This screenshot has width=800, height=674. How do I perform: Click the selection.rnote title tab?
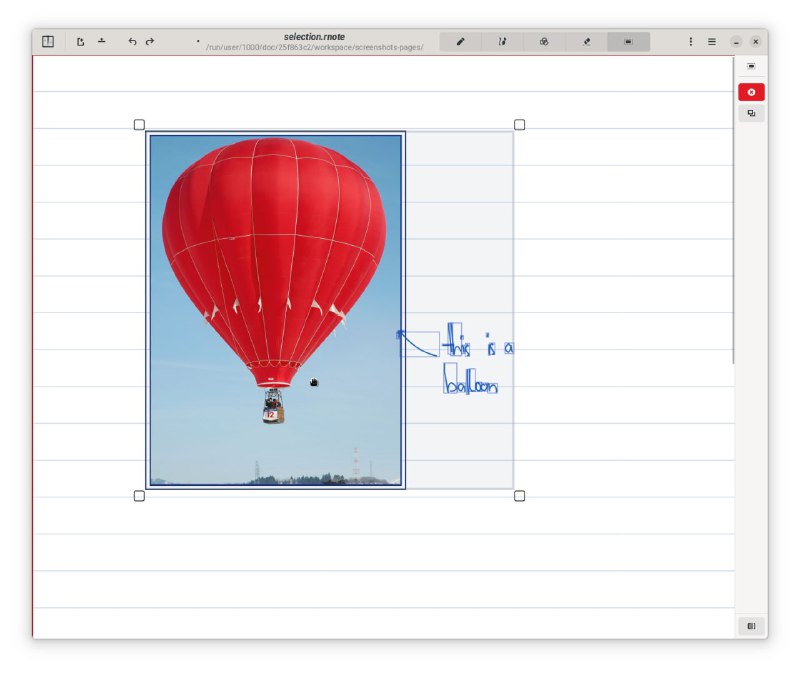click(314, 37)
